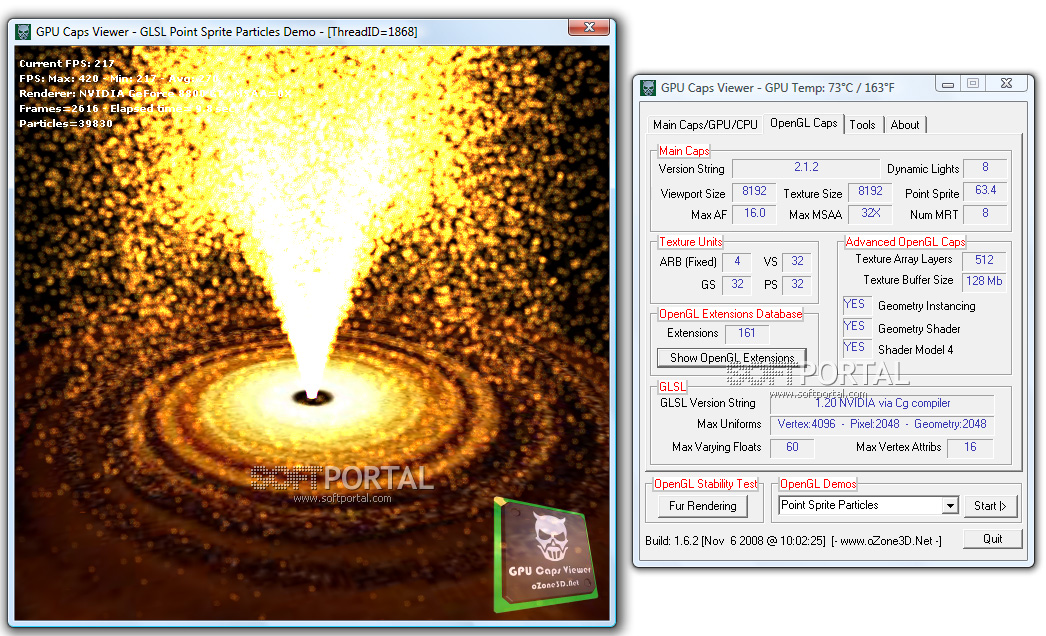Click the GPU Caps Viewer chip logo in demo

click(x=546, y=554)
